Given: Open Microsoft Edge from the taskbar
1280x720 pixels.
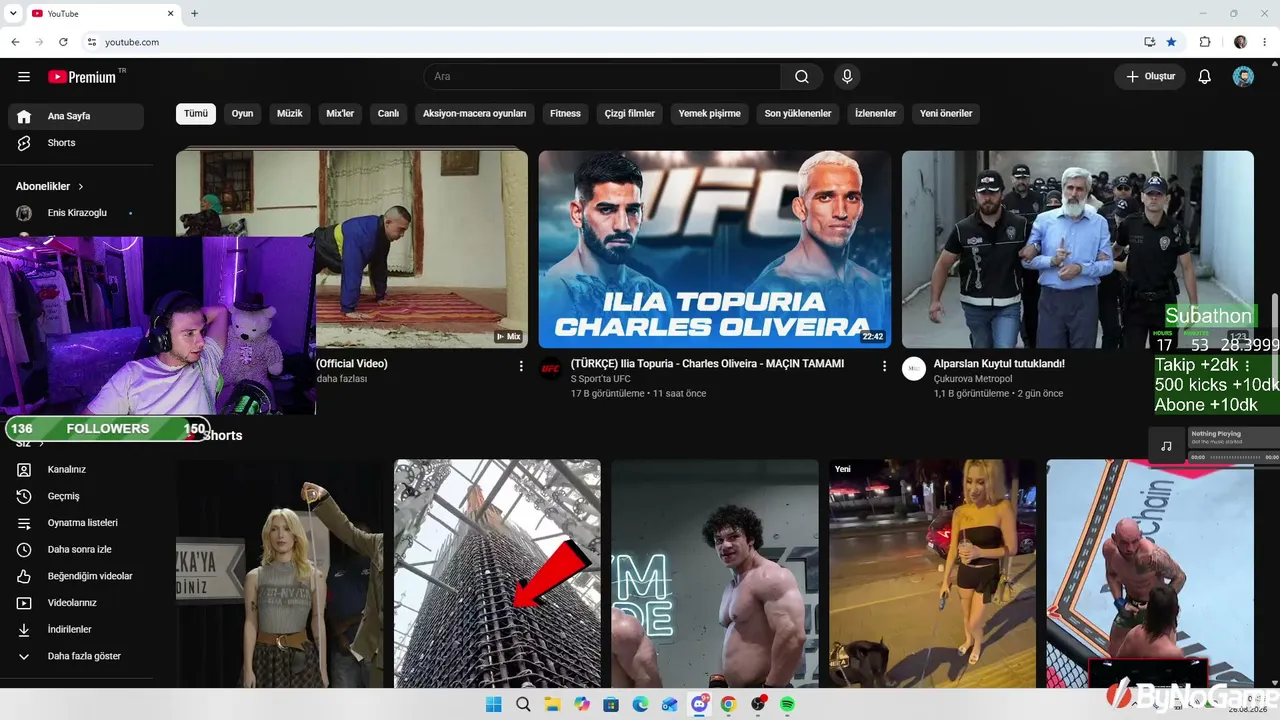Looking at the screenshot, I should click(640, 705).
